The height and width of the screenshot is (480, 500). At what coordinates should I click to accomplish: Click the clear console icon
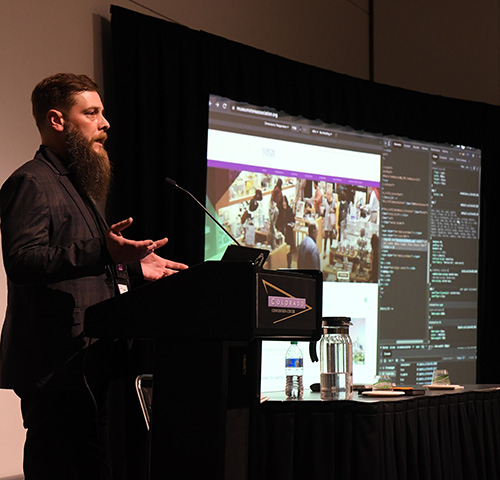[385, 361]
